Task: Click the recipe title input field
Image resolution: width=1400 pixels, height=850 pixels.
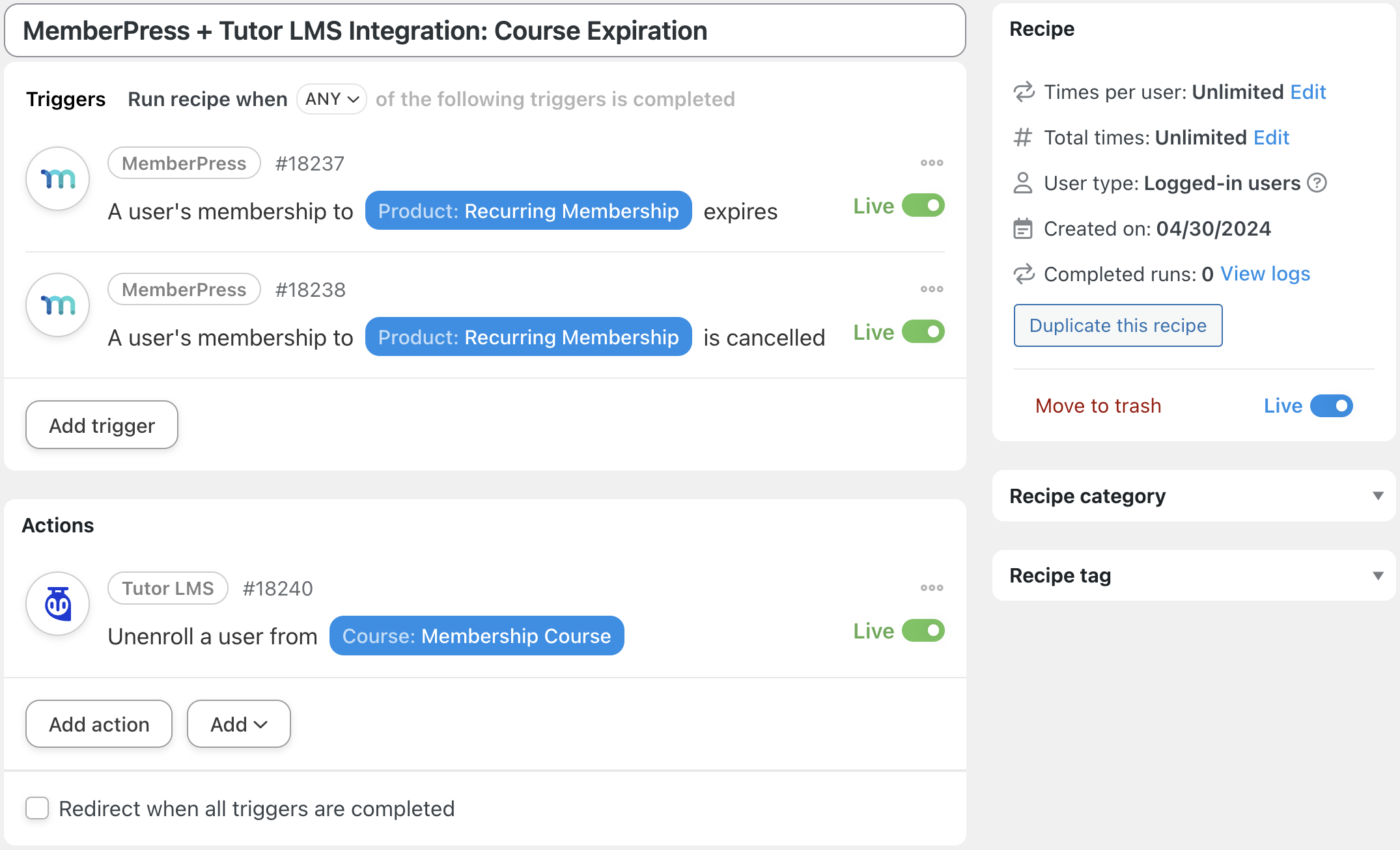Action: (x=484, y=31)
